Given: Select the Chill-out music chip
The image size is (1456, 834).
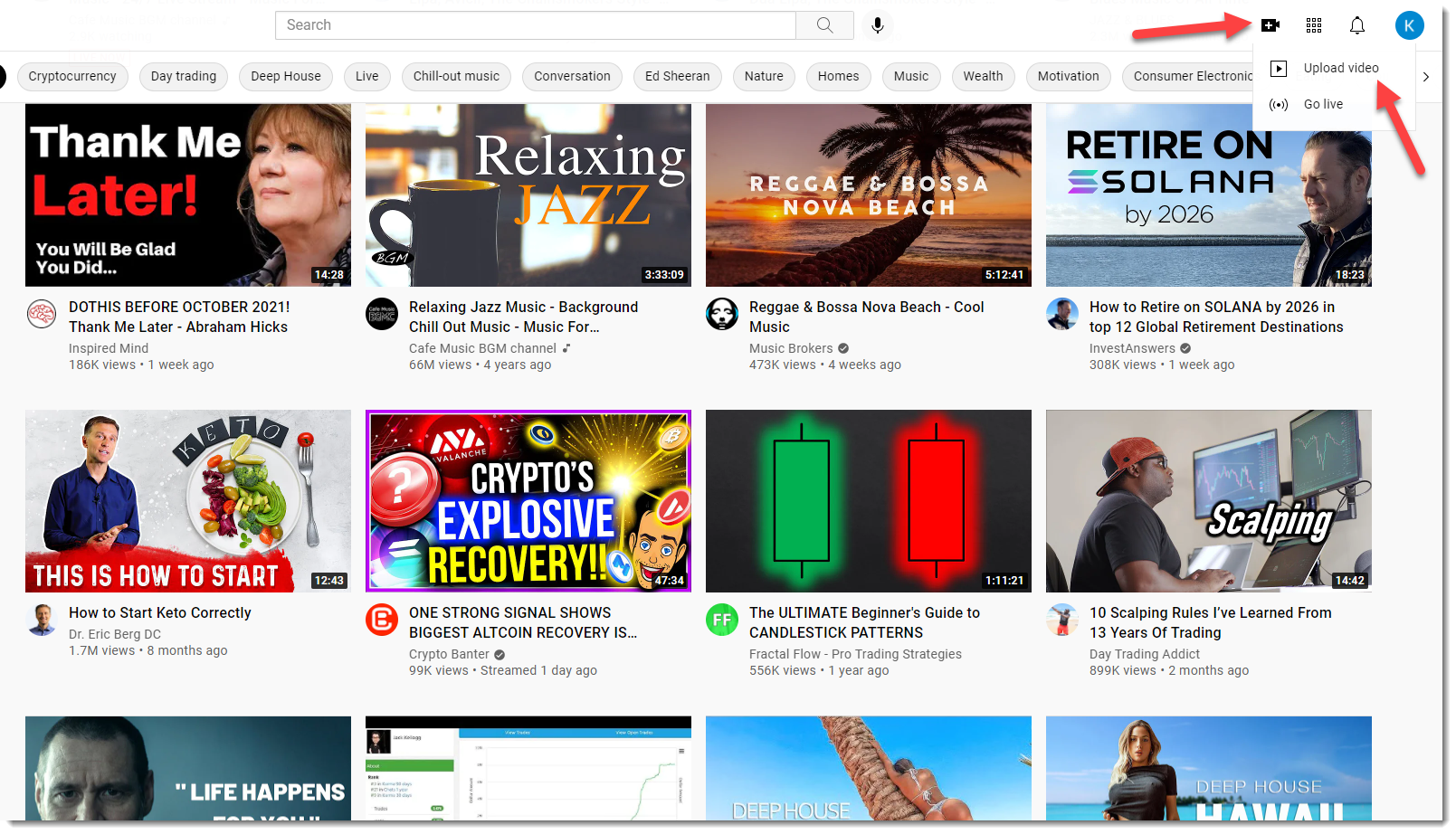Looking at the screenshot, I should pyautogui.click(x=456, y=76).
